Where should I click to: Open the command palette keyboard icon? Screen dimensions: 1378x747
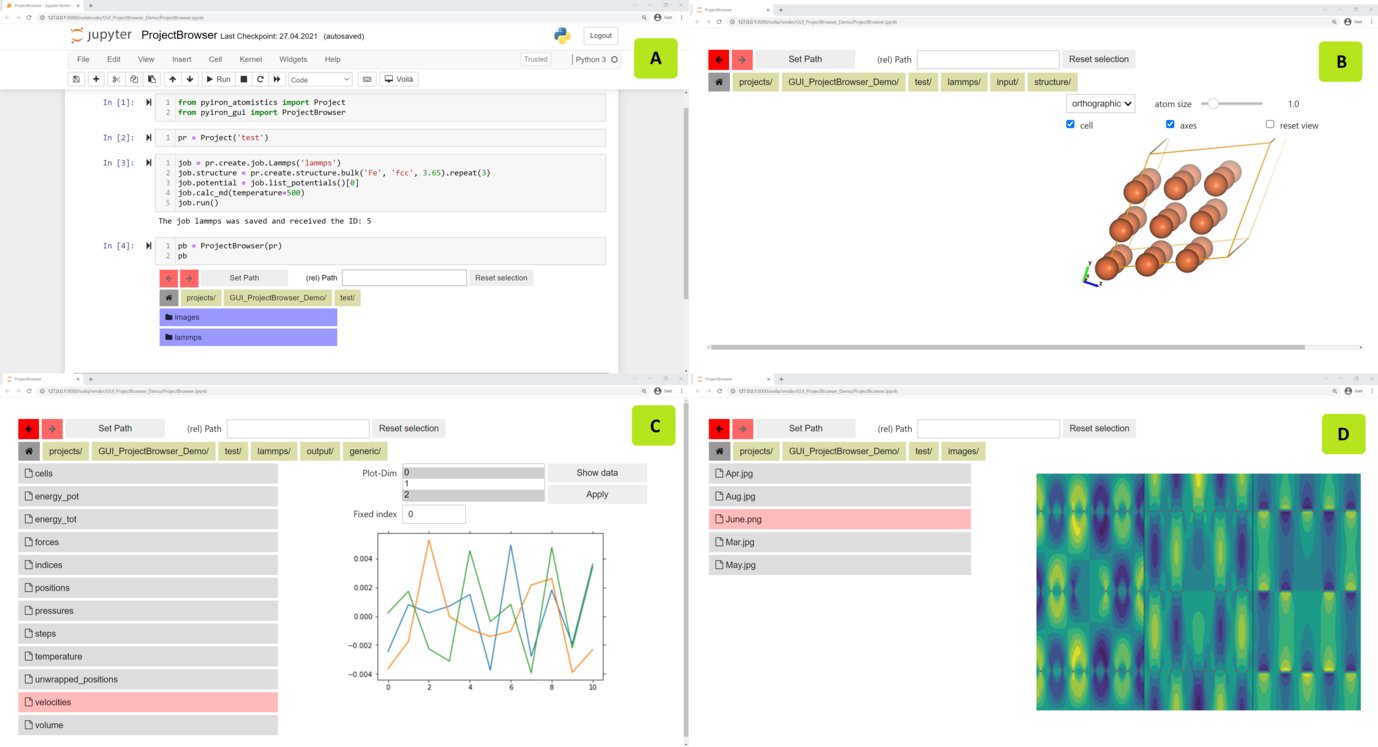[367, 79]
